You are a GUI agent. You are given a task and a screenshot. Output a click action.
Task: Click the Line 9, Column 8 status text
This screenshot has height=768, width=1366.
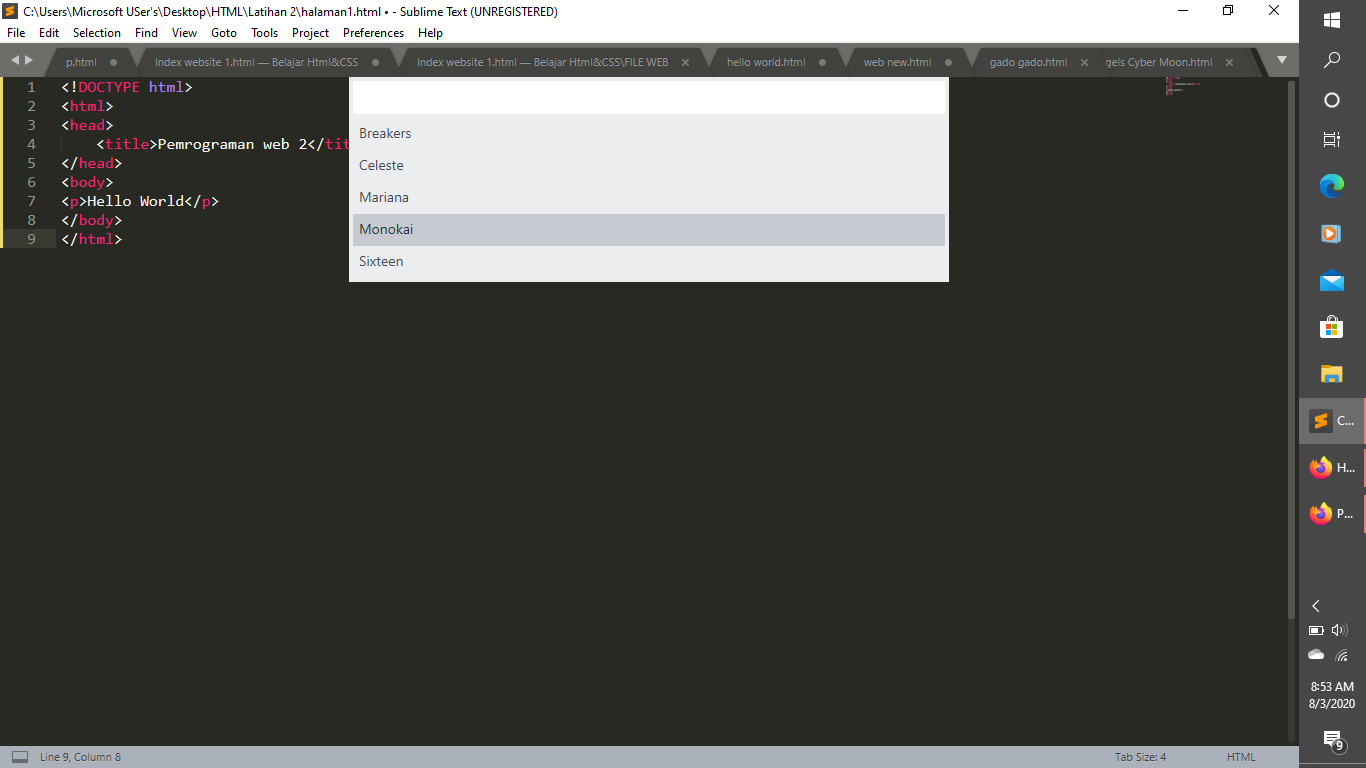coord(80,757)
